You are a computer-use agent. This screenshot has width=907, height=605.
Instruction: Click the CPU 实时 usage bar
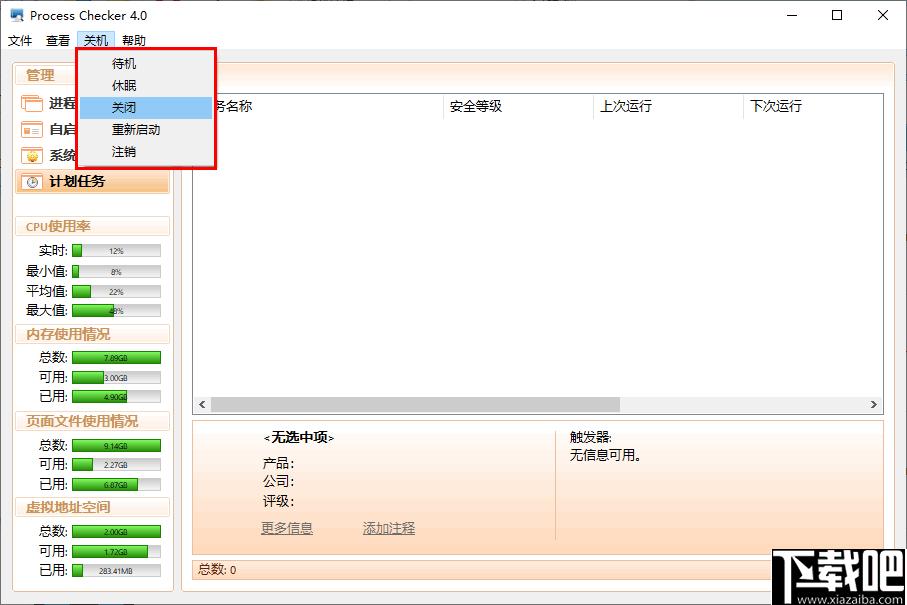pyautogui.click(x=116, y=250)
